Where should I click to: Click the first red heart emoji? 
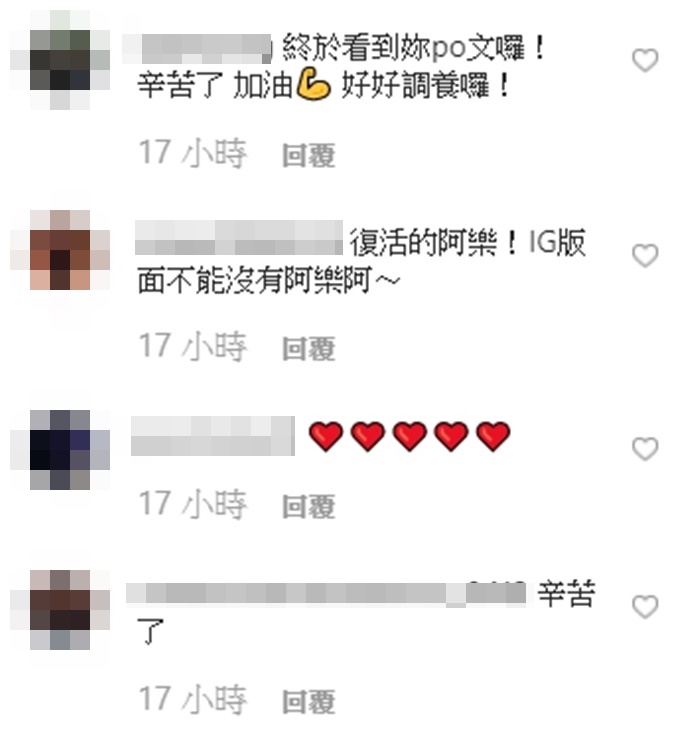(x=326, y=436)
